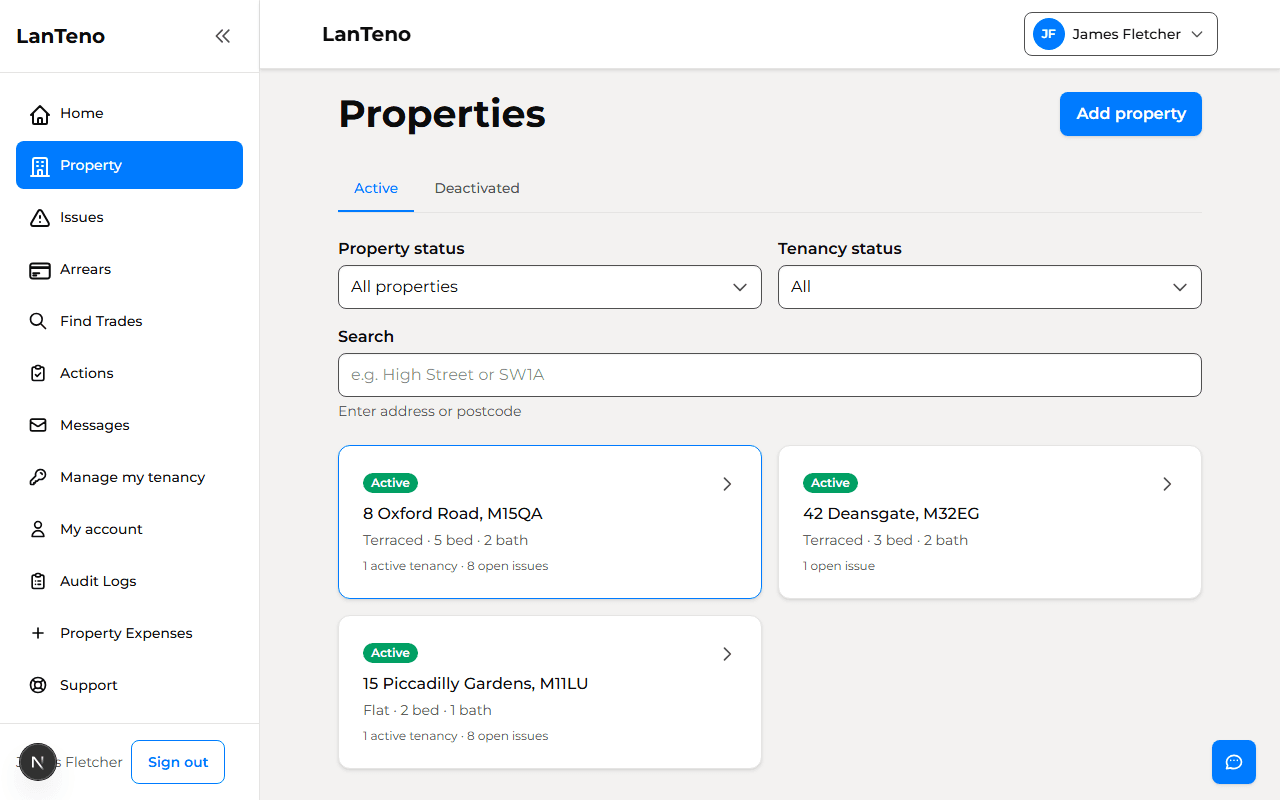The image size is (1280, 800).
Task: Click Active badge on 8 Oxford Road card
Action: pyautogui.click(x=390, y=483)
